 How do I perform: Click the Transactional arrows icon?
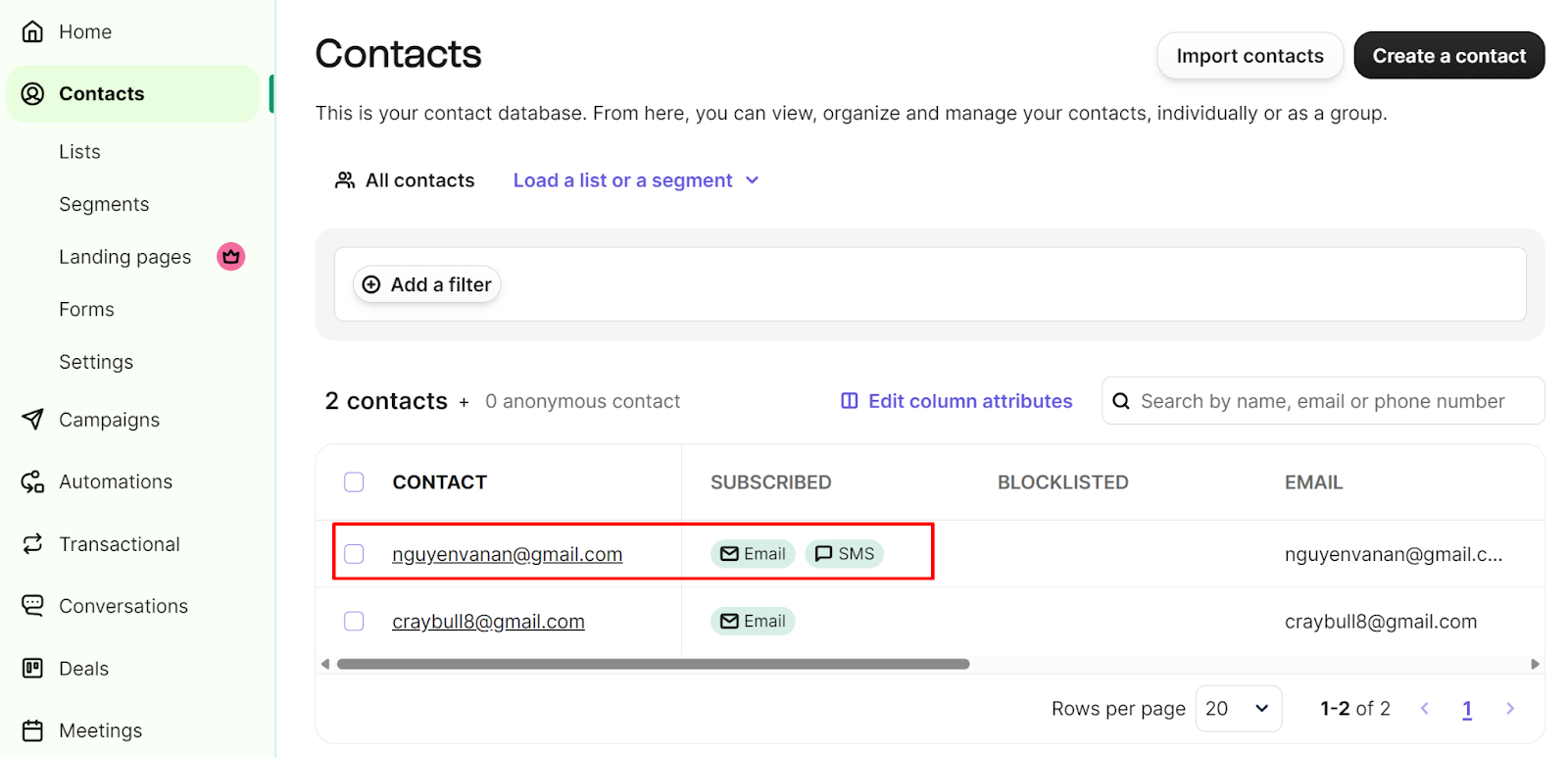32,543
